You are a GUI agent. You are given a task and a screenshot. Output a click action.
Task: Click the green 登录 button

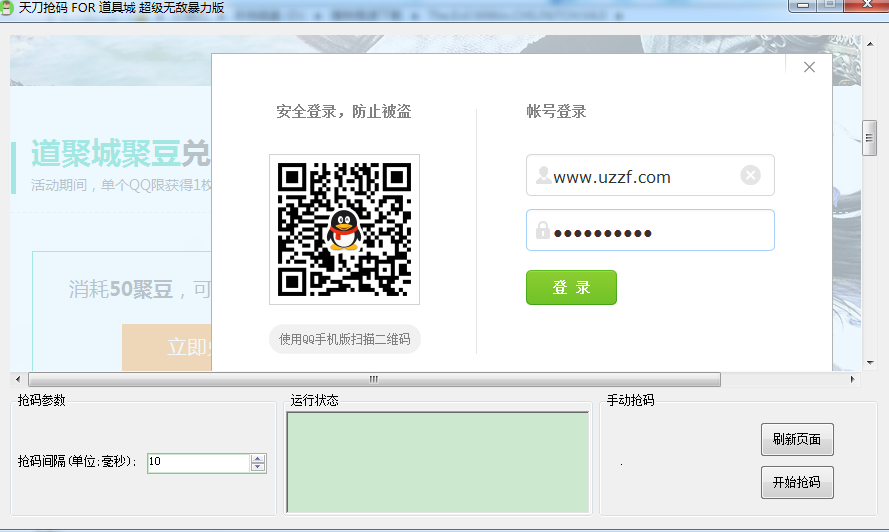(571, 288)
